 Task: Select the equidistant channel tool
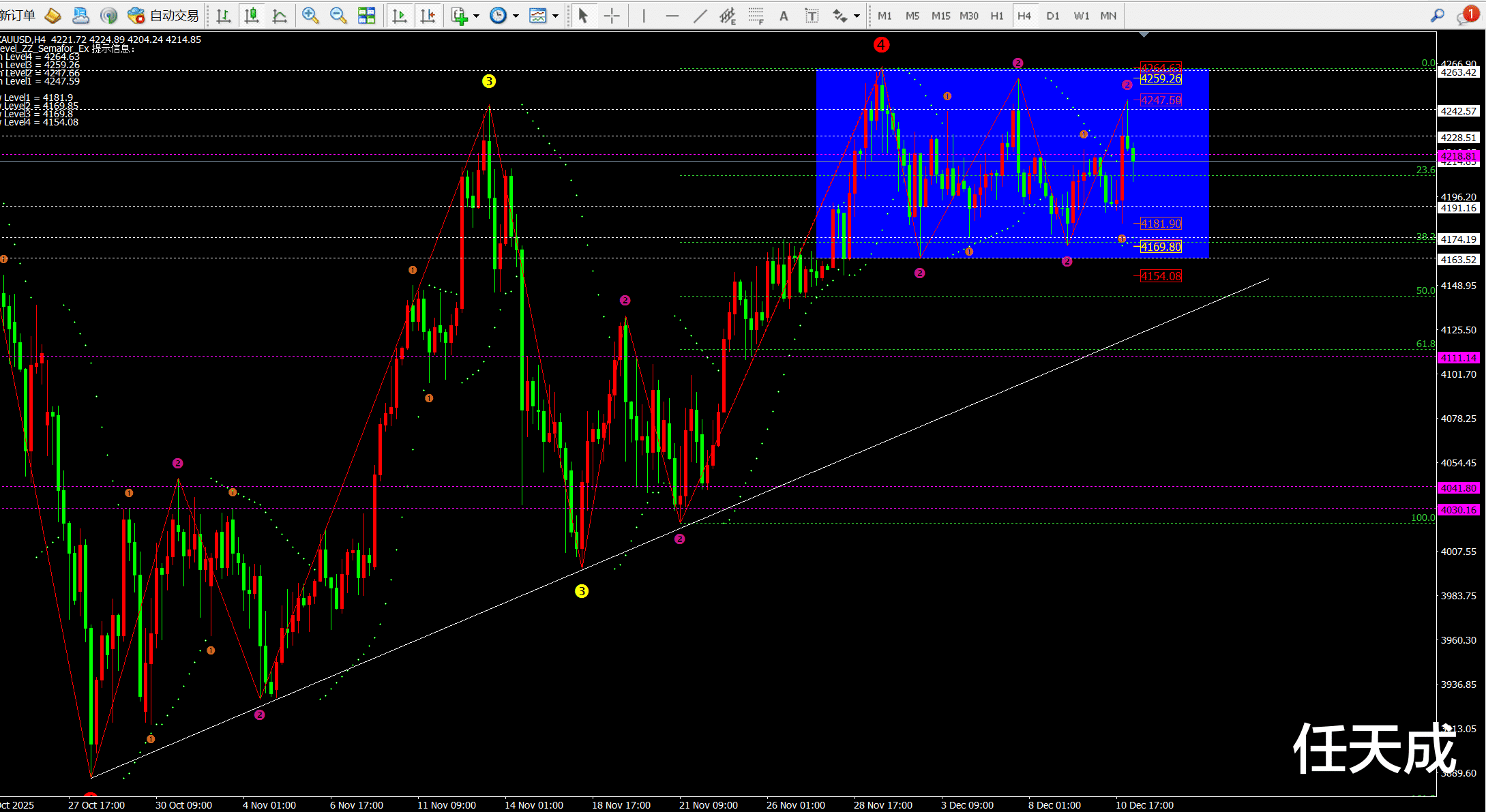728,16
